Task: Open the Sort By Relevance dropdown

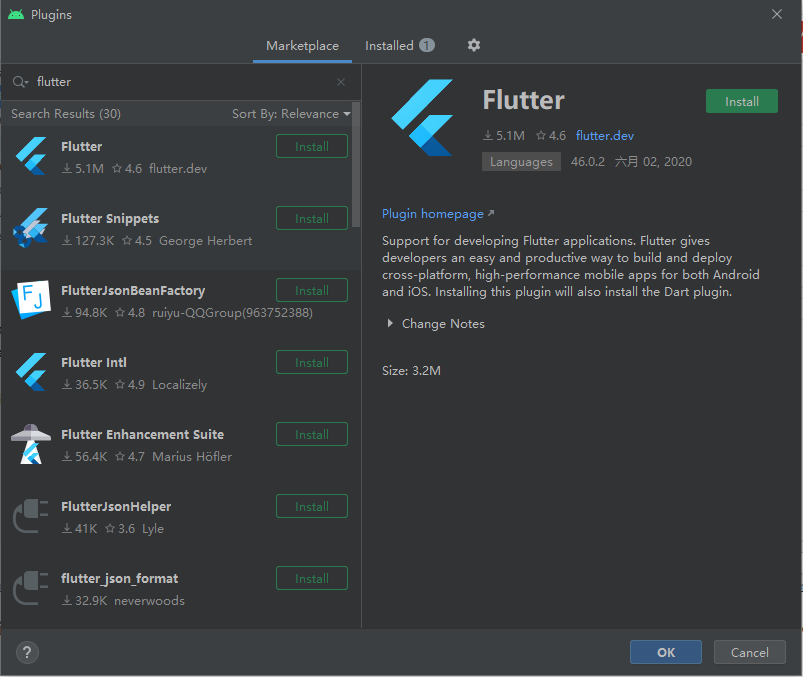Action: coord(291,114)
